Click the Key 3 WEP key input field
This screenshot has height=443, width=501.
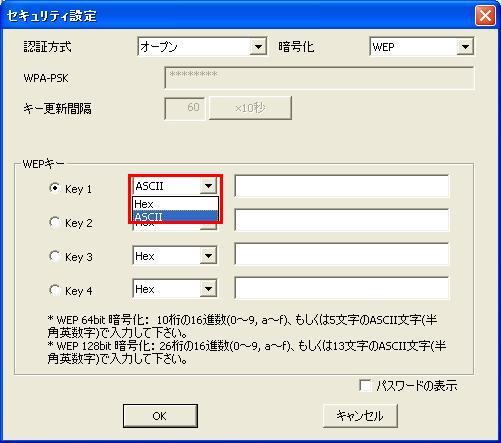342,254
